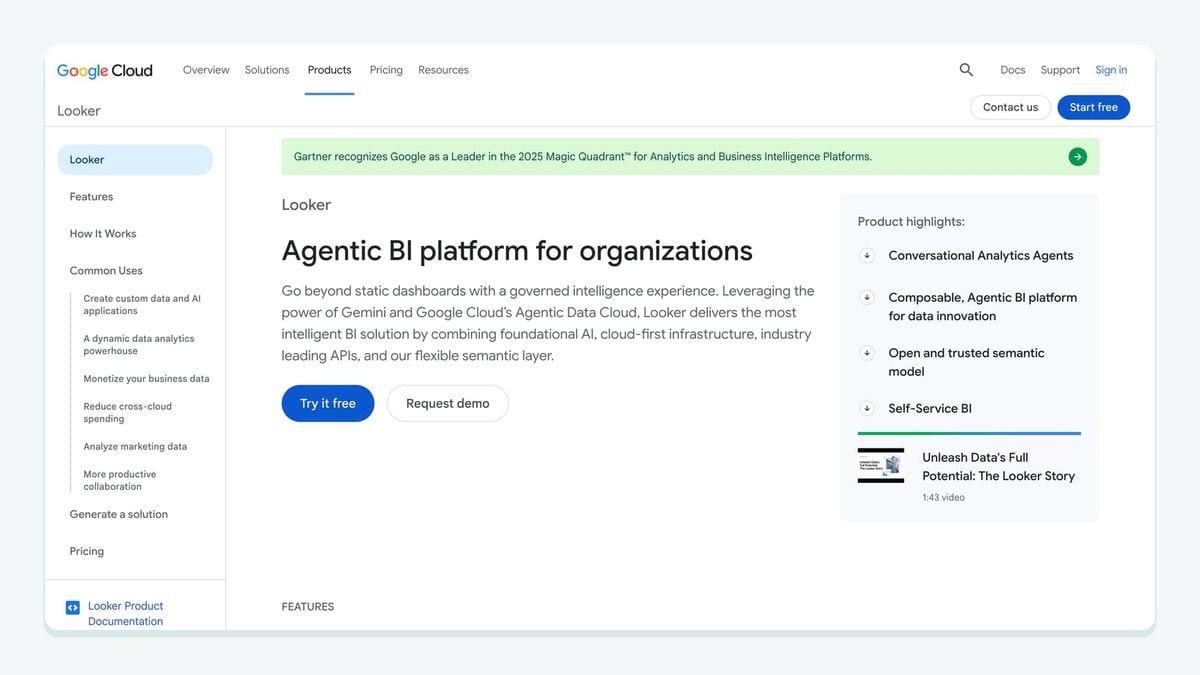This screenshot has width=1200, height=675.
Task: Open the Resources nav menu
Action: point(443,70)
